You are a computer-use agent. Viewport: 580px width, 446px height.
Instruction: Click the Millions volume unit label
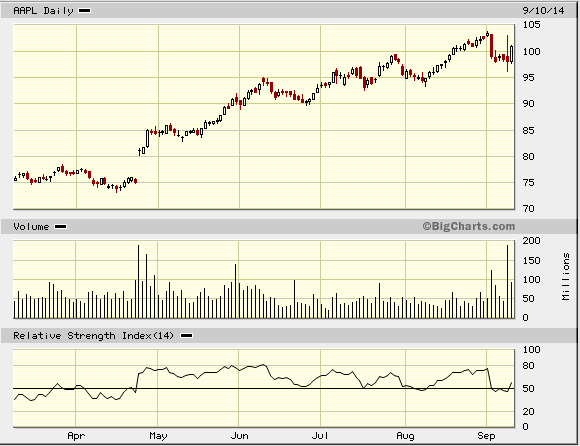tap(566, 277)
